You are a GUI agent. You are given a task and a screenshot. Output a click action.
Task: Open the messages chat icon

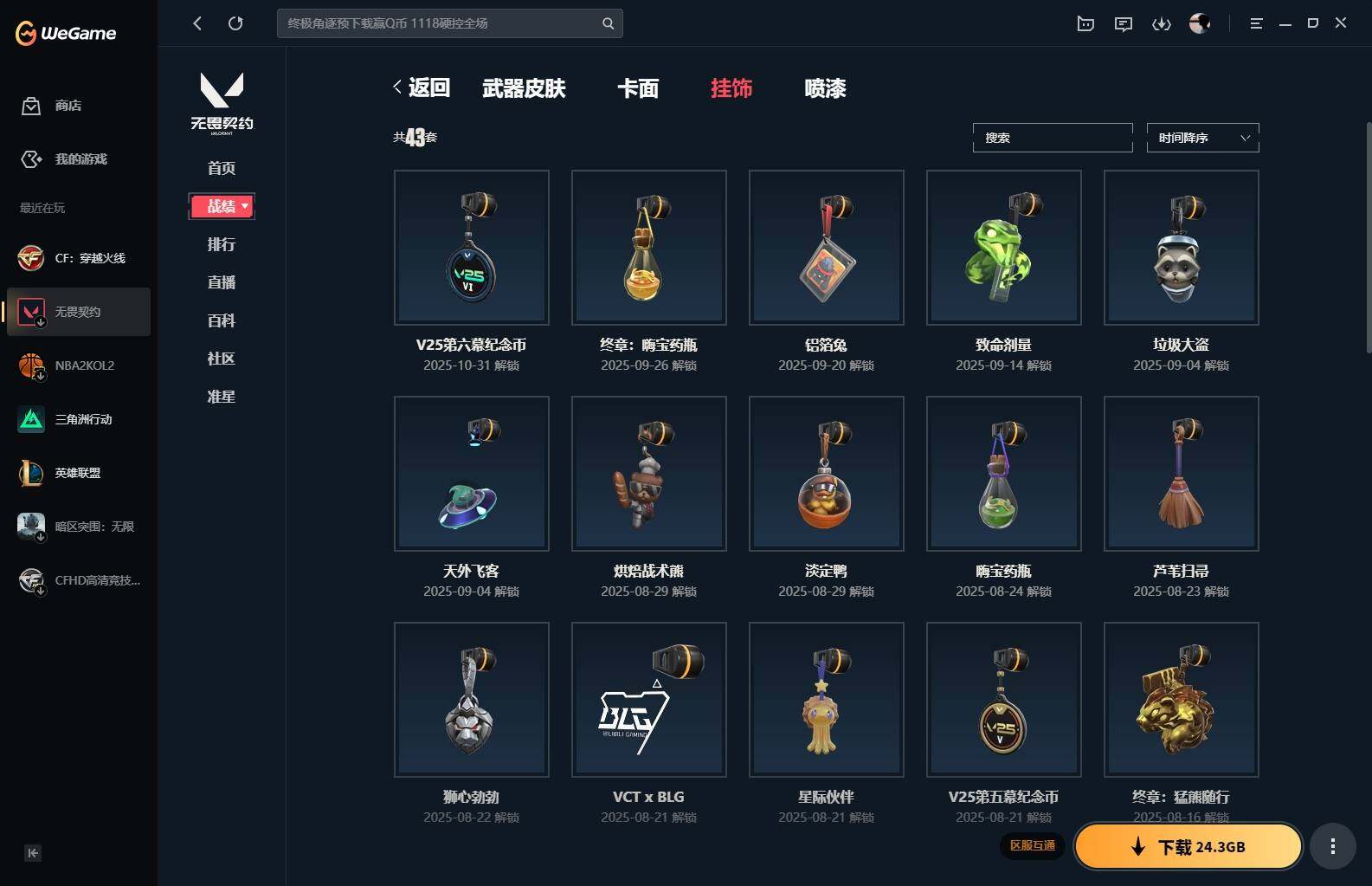[x=1124, y=23]
